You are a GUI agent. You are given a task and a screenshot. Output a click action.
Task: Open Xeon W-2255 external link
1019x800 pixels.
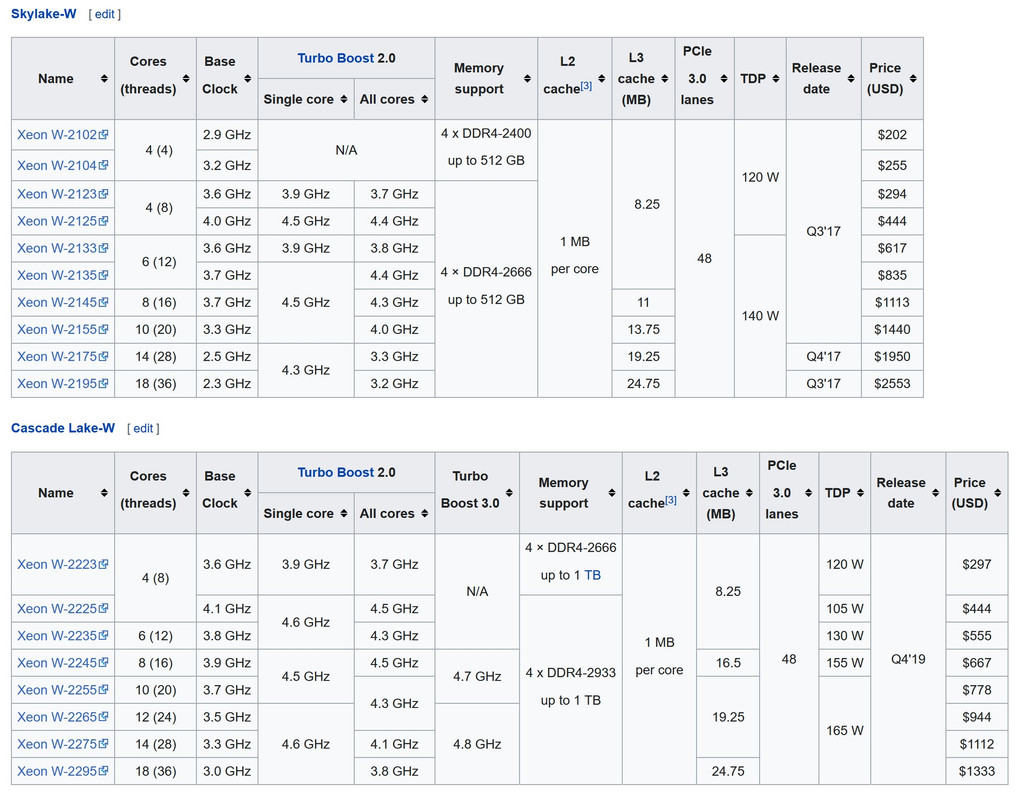click(x=62, y=690)
